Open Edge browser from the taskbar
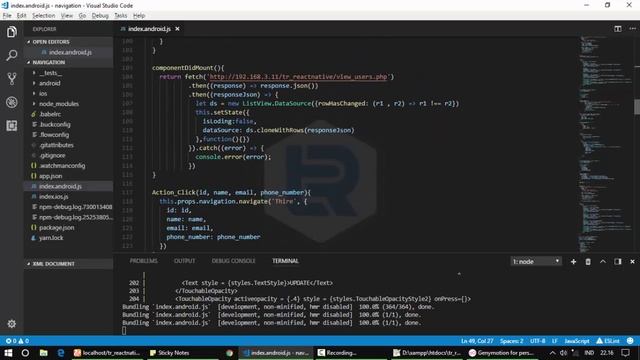640x360 pixels. point(61,353)
